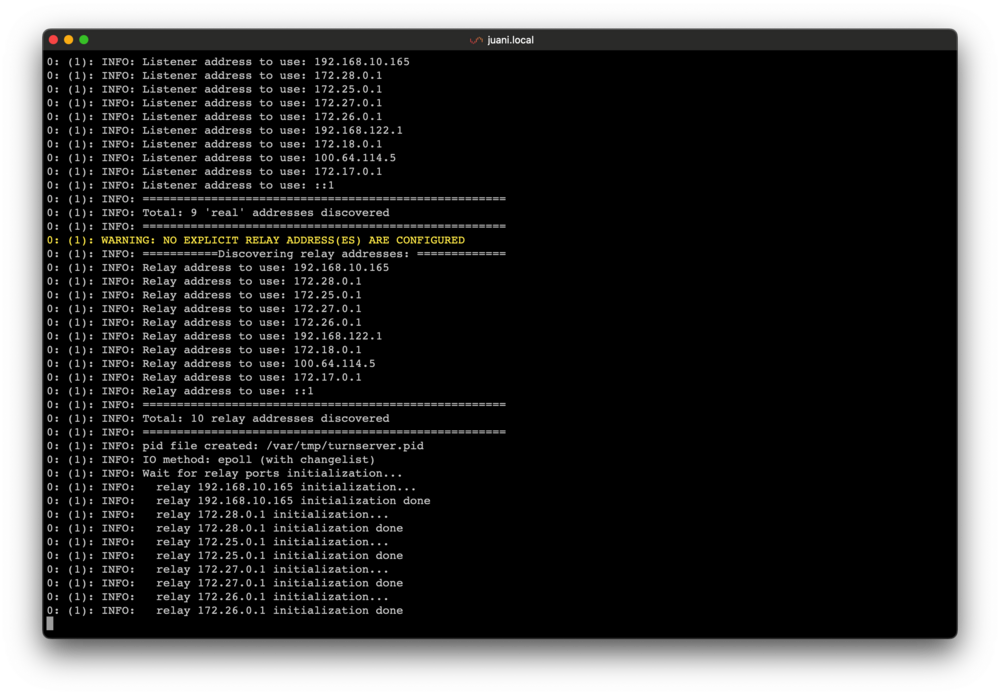The height and width of the screenshot is (695, 1000).
Task: Click 'Listener address to use: 192.168.10.165'
Action: tap(276, 62)
